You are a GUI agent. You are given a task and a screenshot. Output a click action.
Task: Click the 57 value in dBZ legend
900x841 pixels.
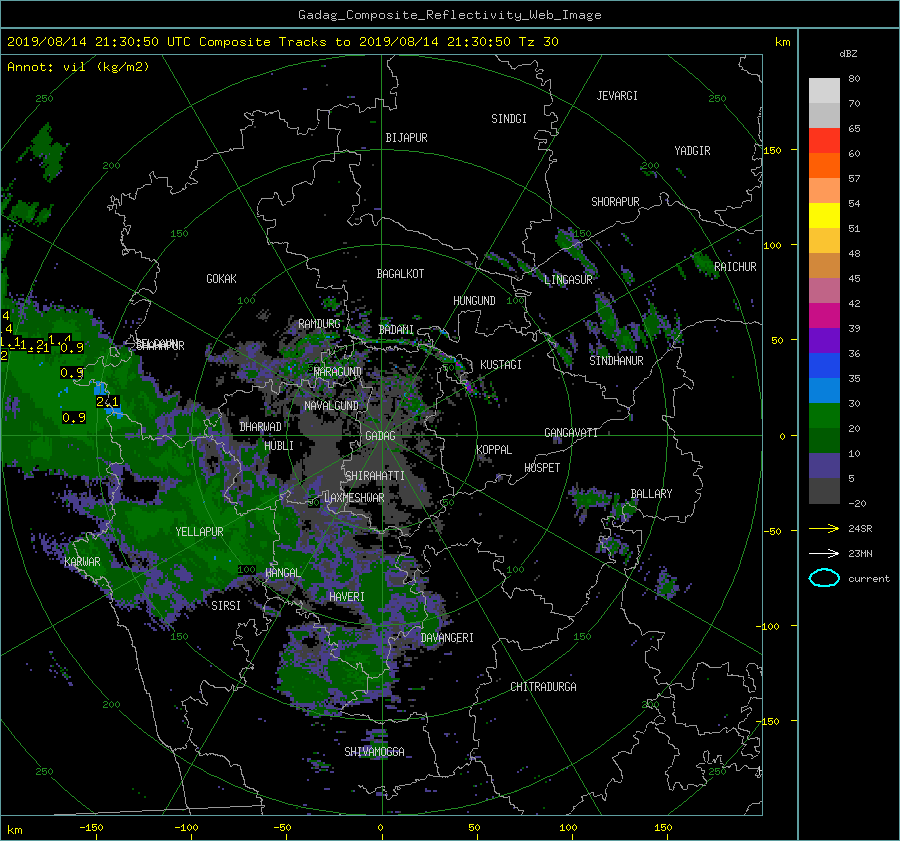pyautogui.click(x=854, y=179)
